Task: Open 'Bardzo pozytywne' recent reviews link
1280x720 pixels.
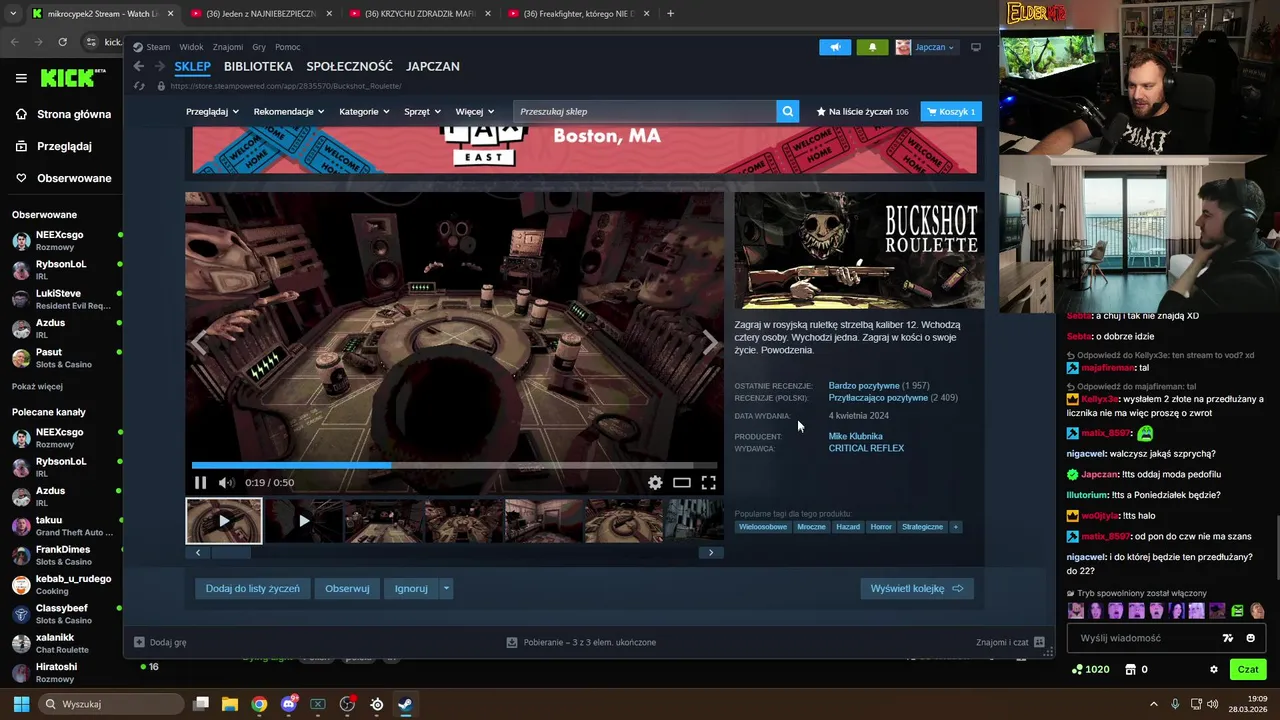Action: coord(864,386)
